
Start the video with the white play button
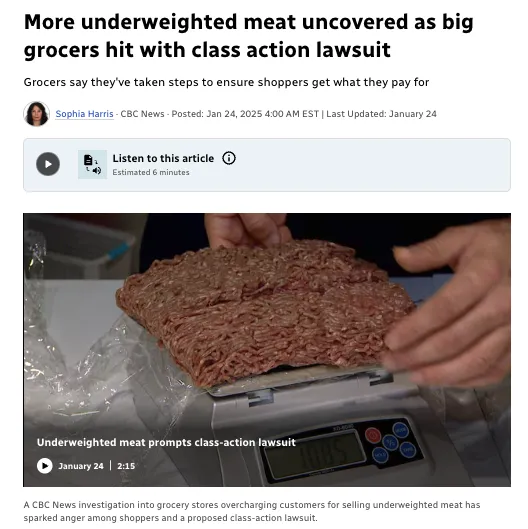[45, 466]
